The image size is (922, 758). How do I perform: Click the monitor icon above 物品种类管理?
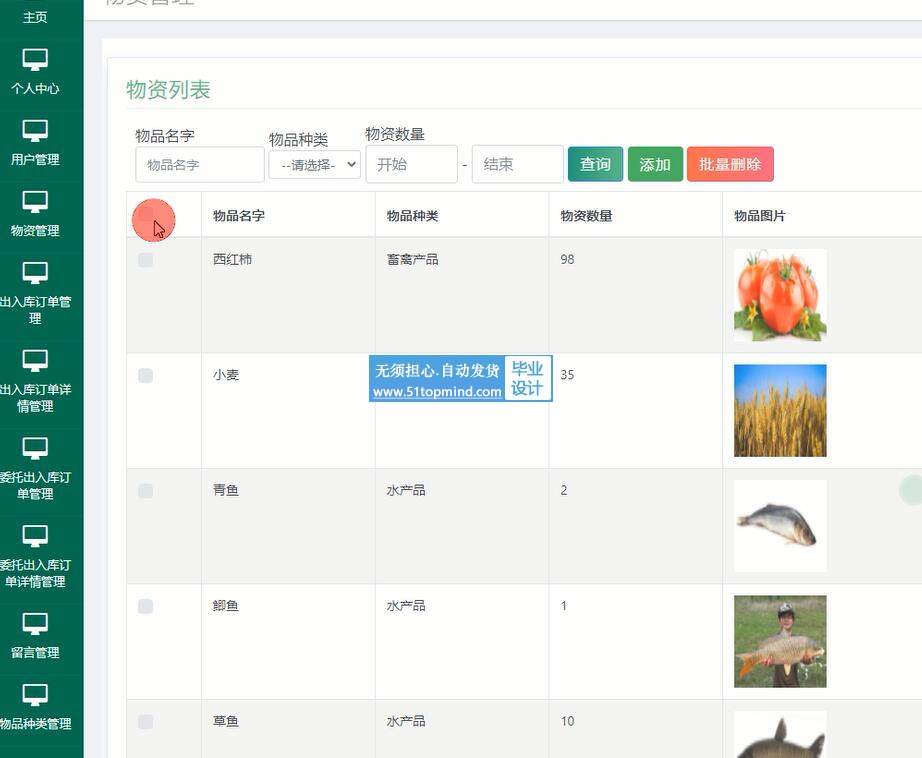coord(35,695)
